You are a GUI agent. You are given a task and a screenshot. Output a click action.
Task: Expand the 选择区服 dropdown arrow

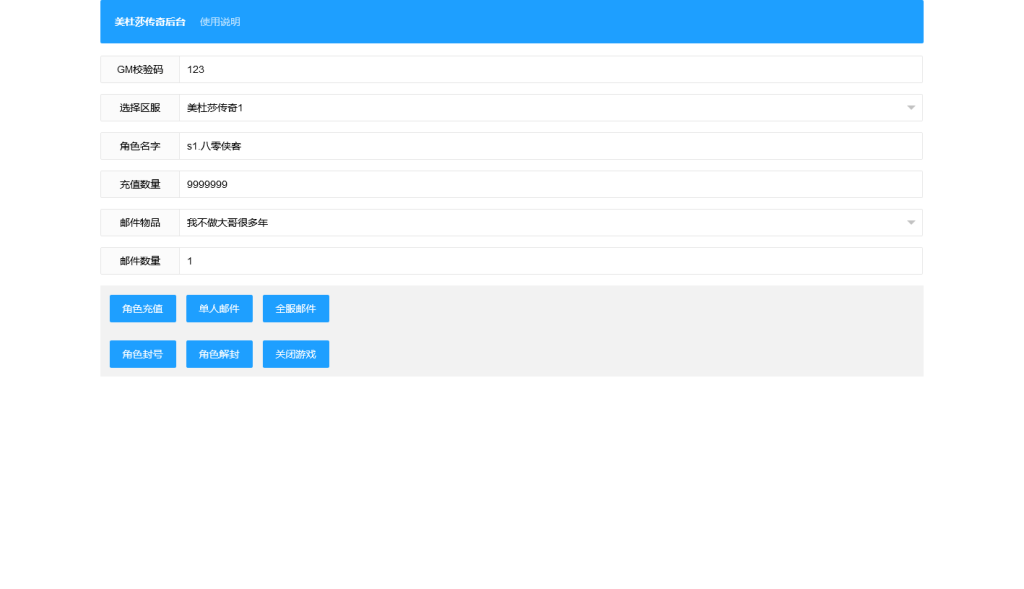click(910, 108)
